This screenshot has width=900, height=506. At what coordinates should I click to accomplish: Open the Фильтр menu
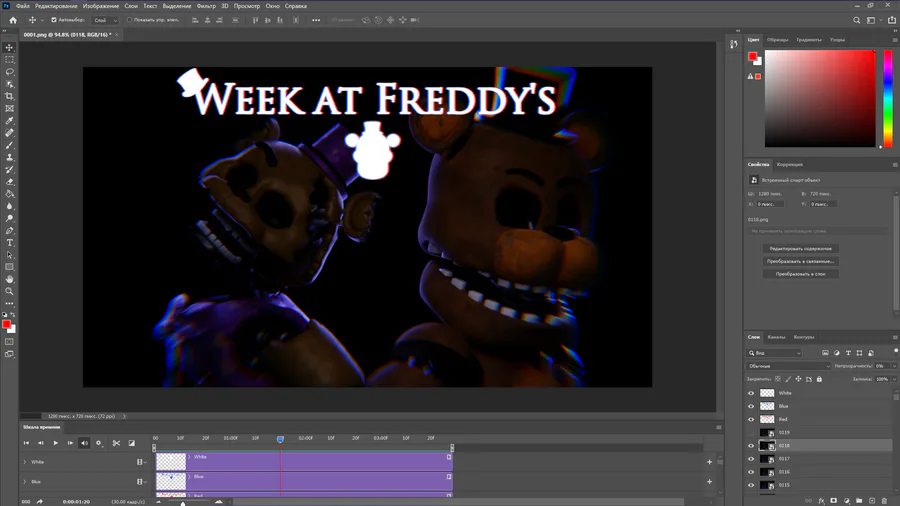206,6
